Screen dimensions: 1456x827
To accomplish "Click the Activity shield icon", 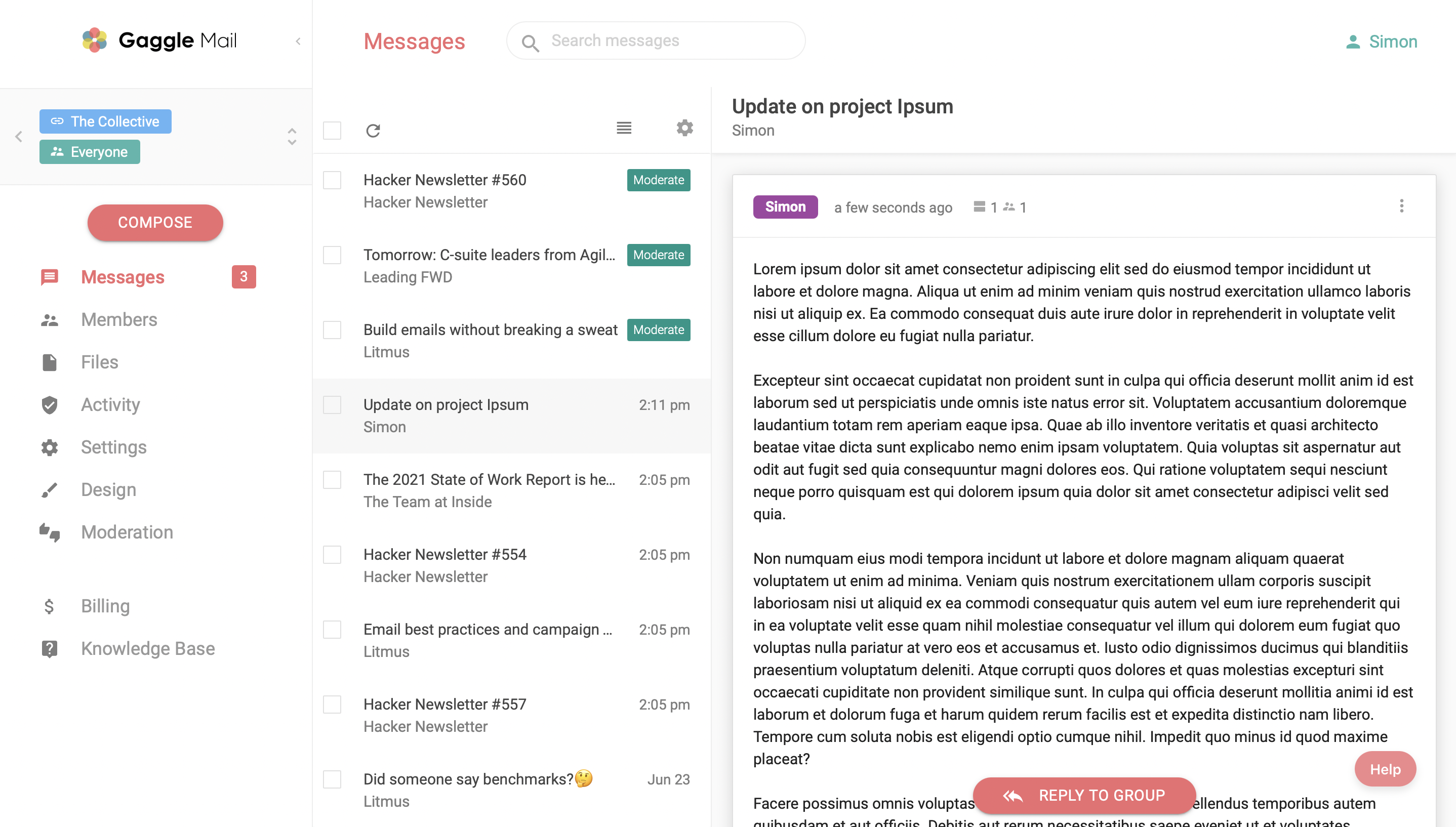I will tap(49, 404).
